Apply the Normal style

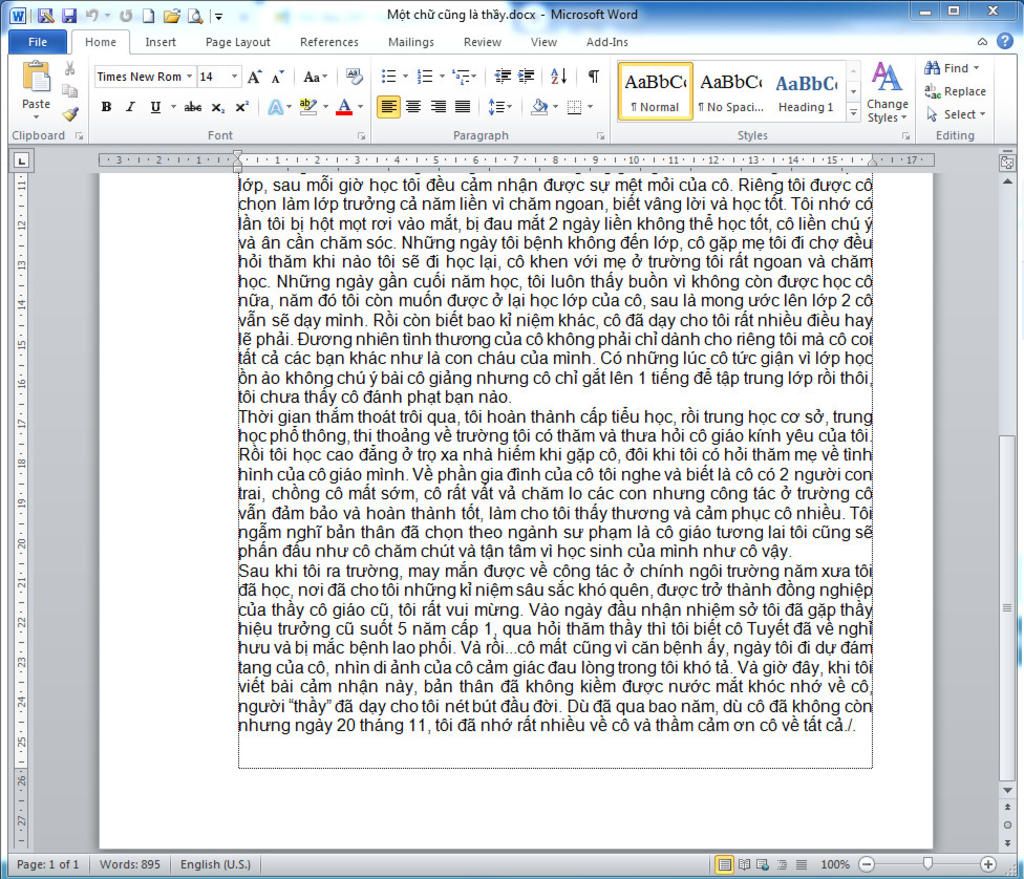[x=656, y=91]
